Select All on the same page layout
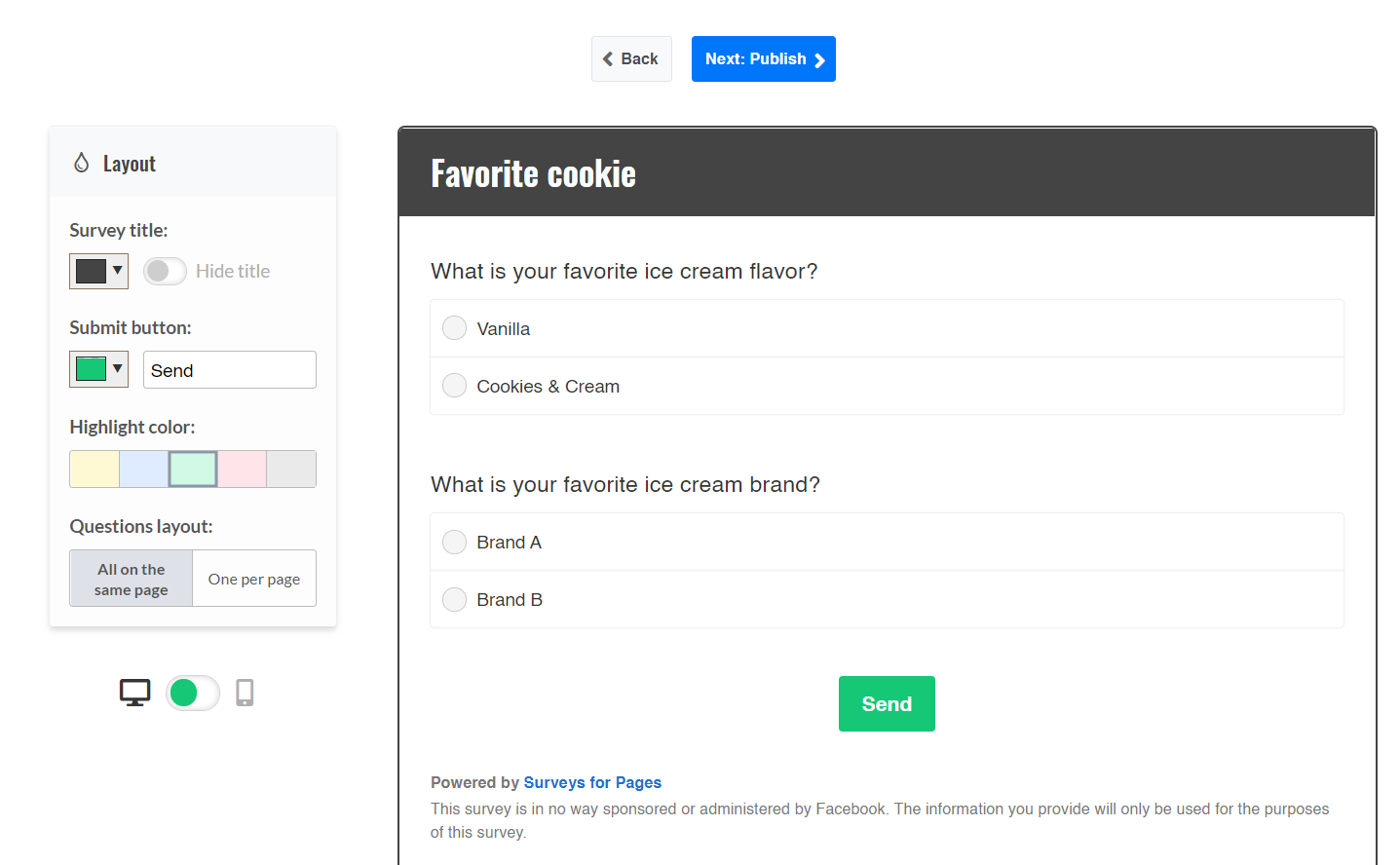Image resolution: width=1400 pixels, height=865 pixels. click(x=132, y=579)
